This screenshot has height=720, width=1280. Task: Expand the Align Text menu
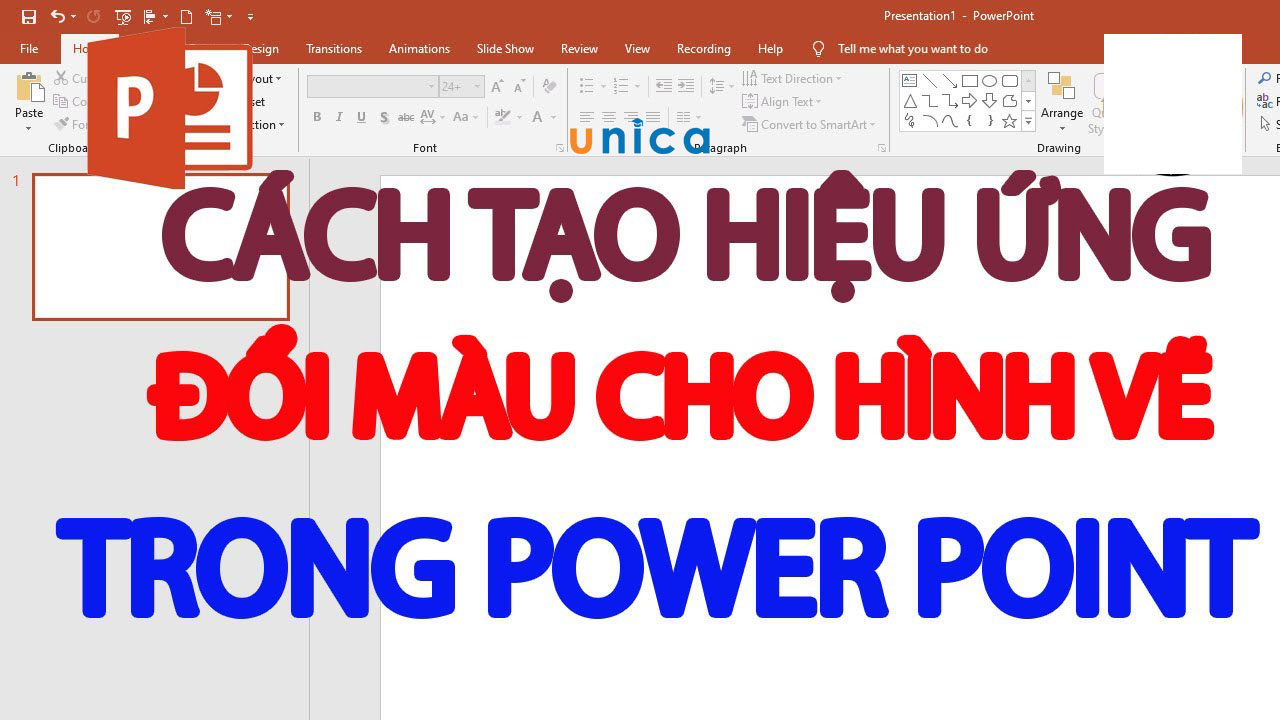[782, 102]
